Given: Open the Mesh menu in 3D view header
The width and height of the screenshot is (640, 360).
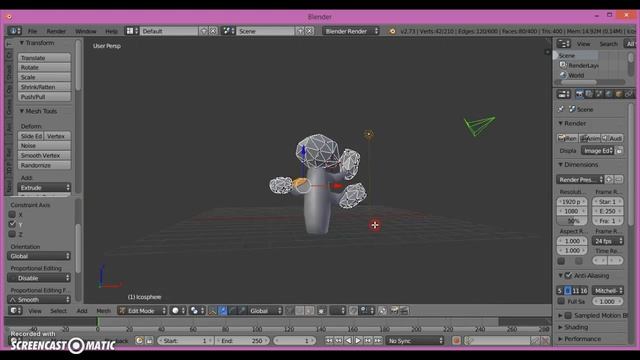Looking at the screenshot, I should (103, 311).
